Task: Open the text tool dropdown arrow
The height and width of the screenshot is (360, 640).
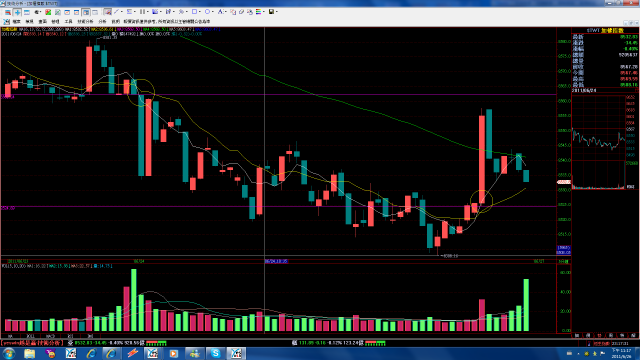Action: click(x=226, y=12)
